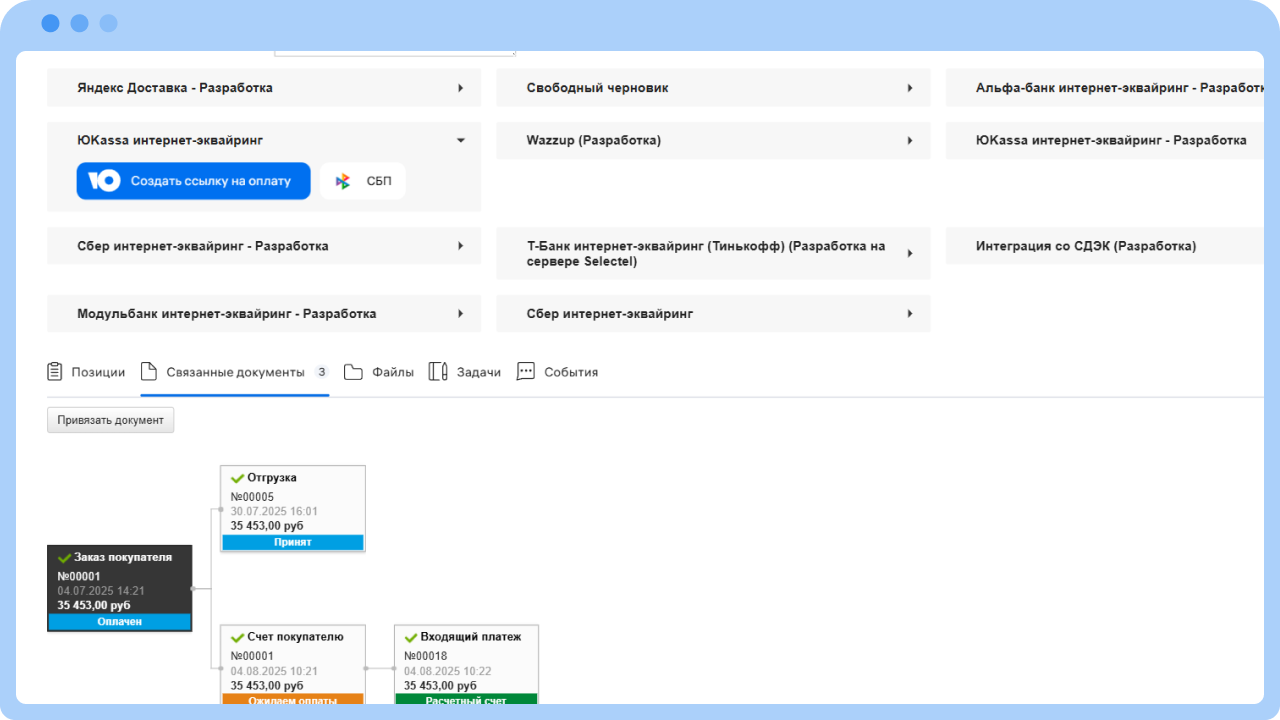This screenshot has height=720, width=1280.
Task: Click the date 04.08.2025 10:21
Action: pos(274,671)
